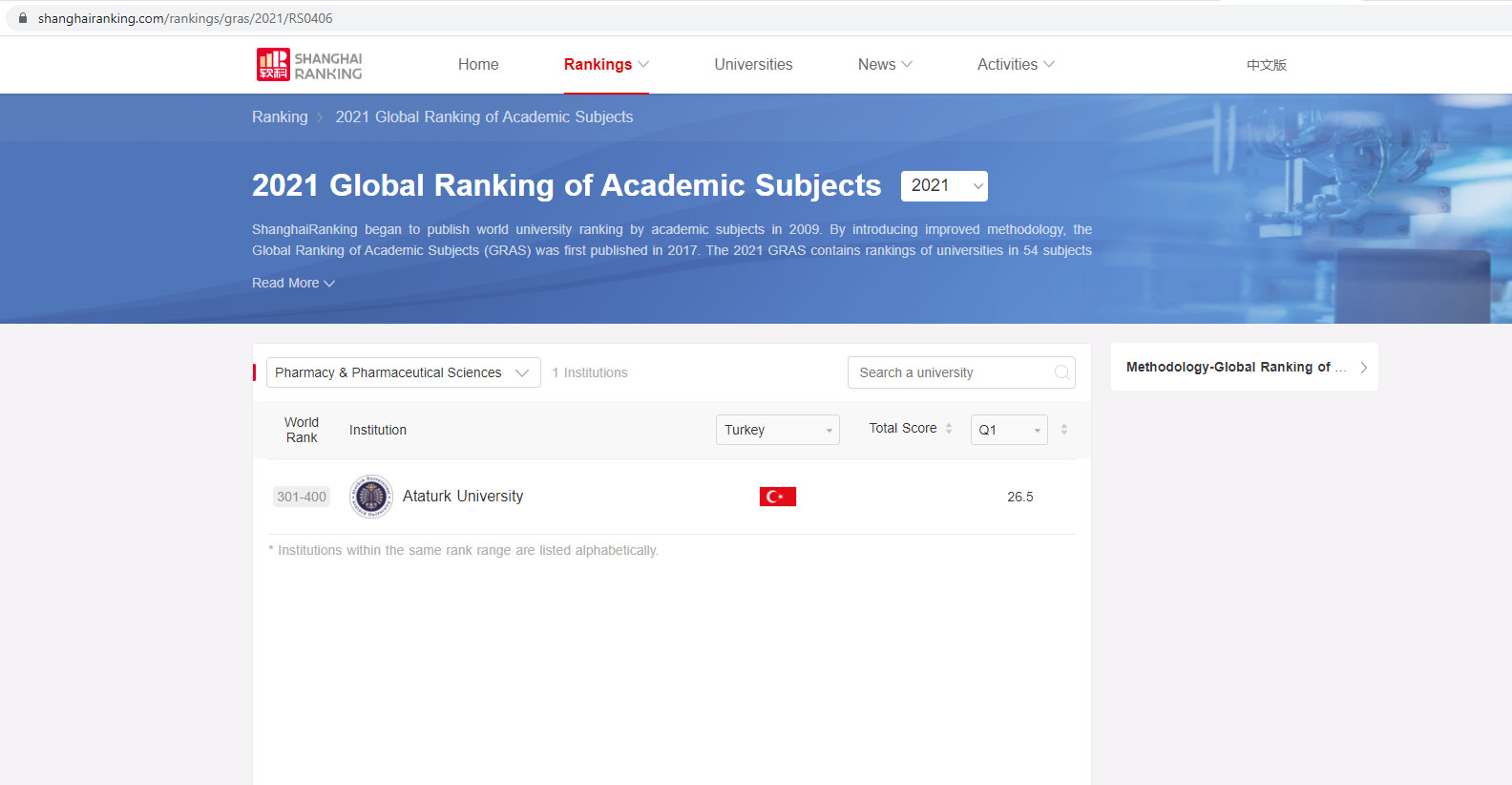Open the Activities menu
Viewport: 1512px width, 785px height.
pos(1015,65)
